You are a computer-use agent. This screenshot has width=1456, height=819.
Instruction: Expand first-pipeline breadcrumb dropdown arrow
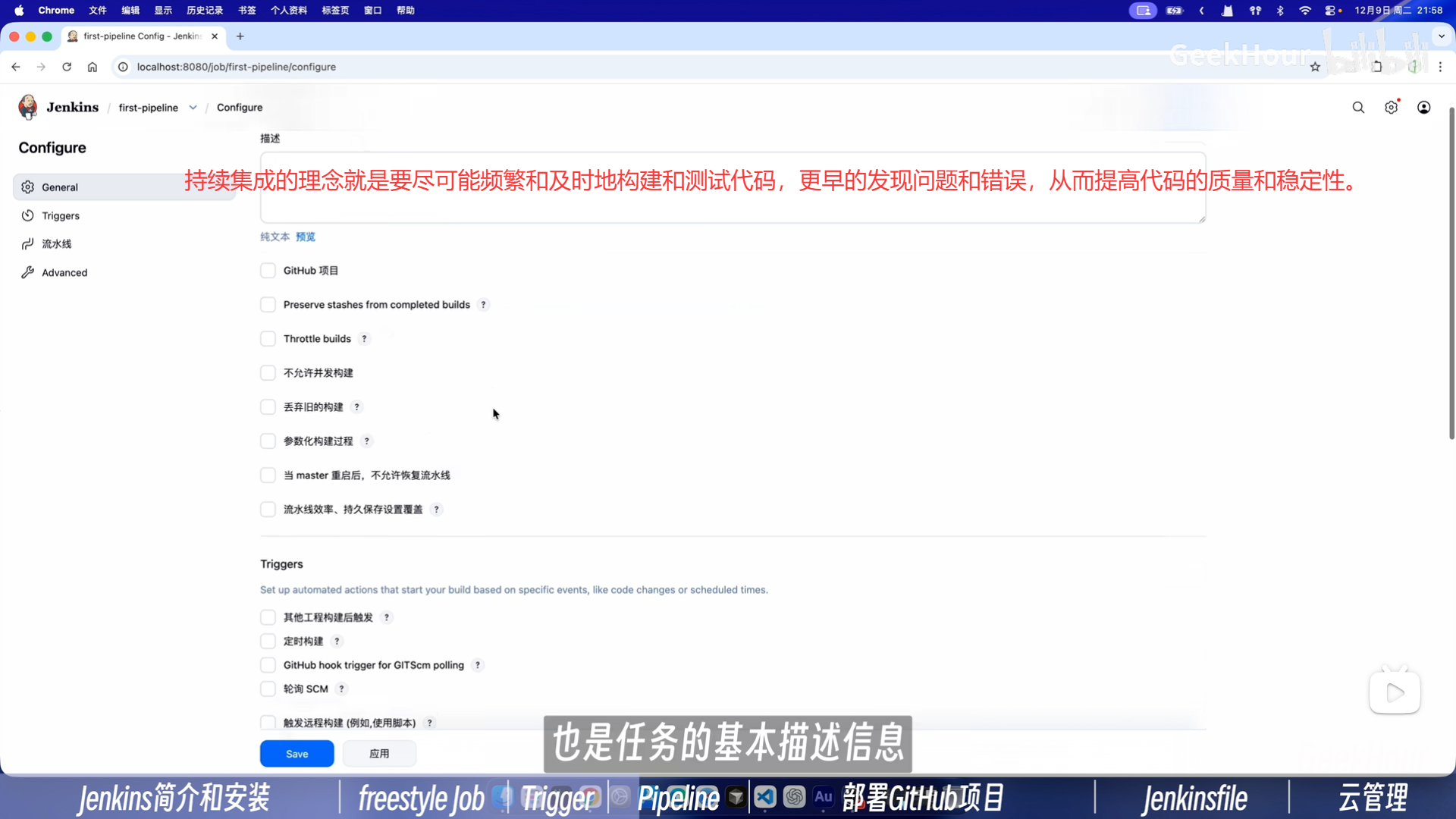coord(193,108)
